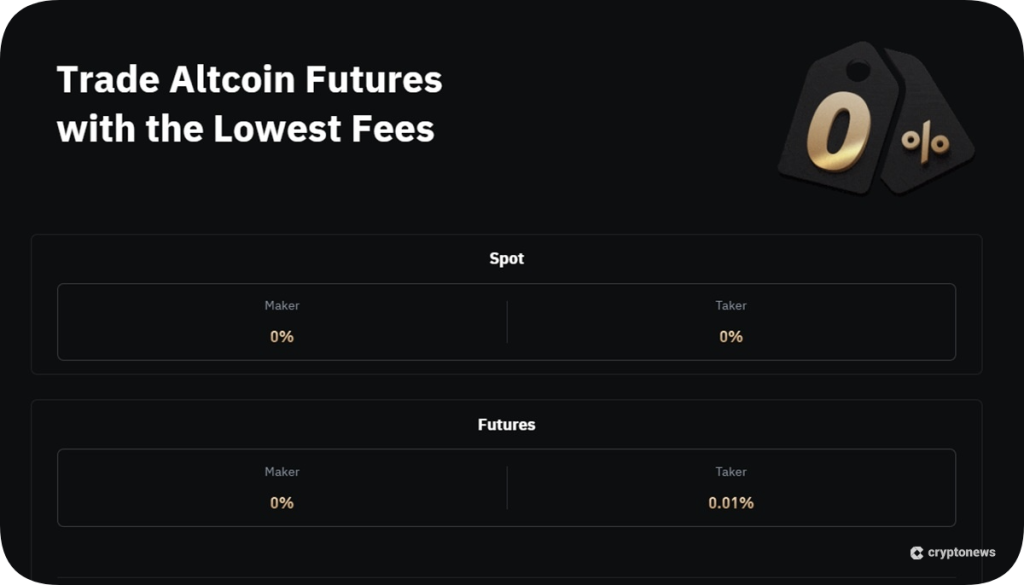Click the Futures Maker 0% value
Screen dimensions: 1024x585
[x=282, y=503]
